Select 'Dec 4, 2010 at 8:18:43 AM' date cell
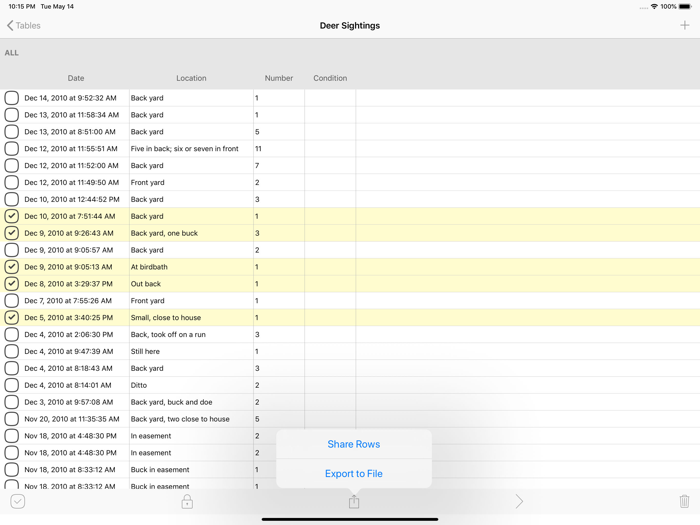The width and height of the screenshot is (700, 525). pos(68,368)
